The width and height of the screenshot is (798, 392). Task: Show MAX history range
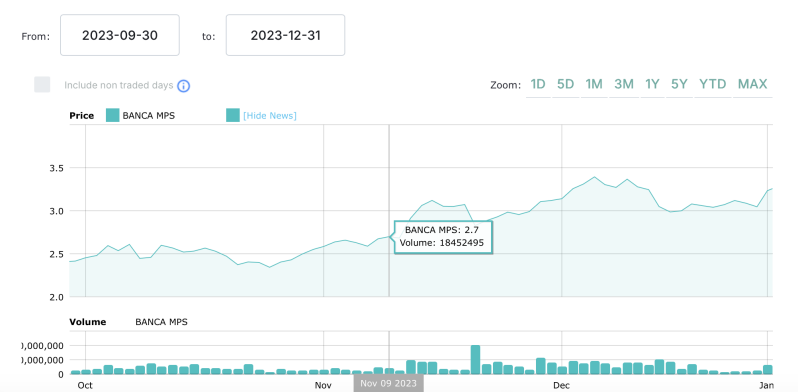click(753, 84)
